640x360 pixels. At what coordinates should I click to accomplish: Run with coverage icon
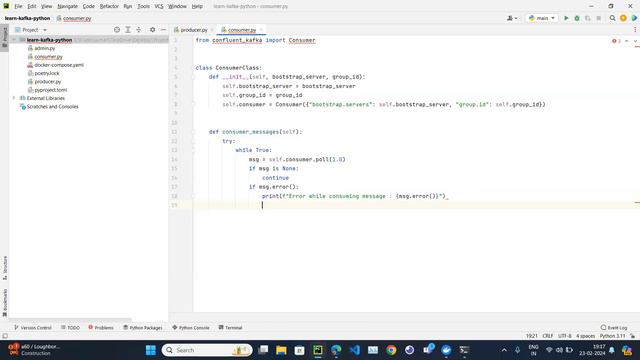tap(588, 18)
